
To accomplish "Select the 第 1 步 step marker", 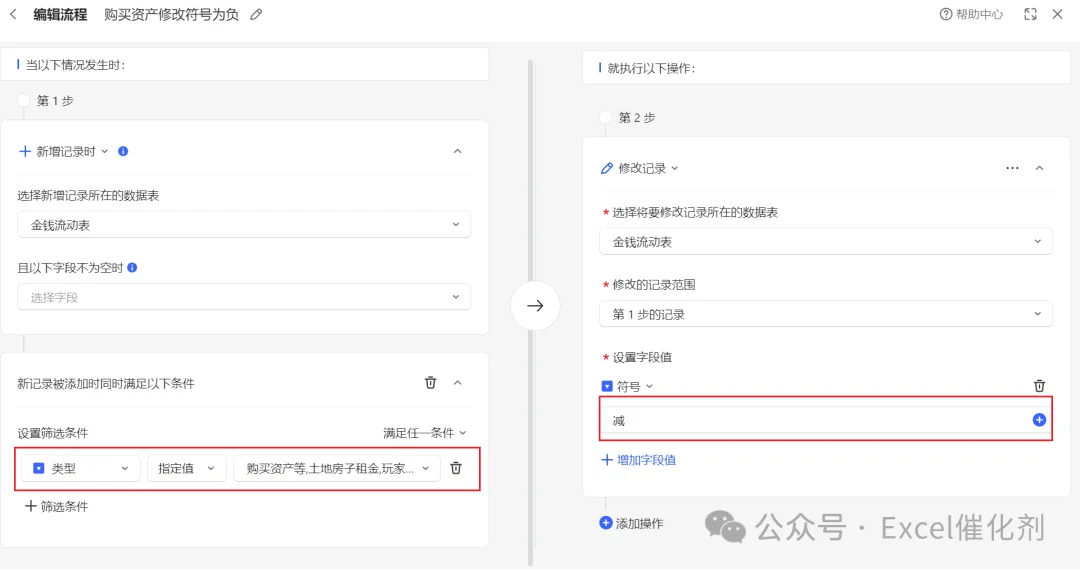I will 24,101.
